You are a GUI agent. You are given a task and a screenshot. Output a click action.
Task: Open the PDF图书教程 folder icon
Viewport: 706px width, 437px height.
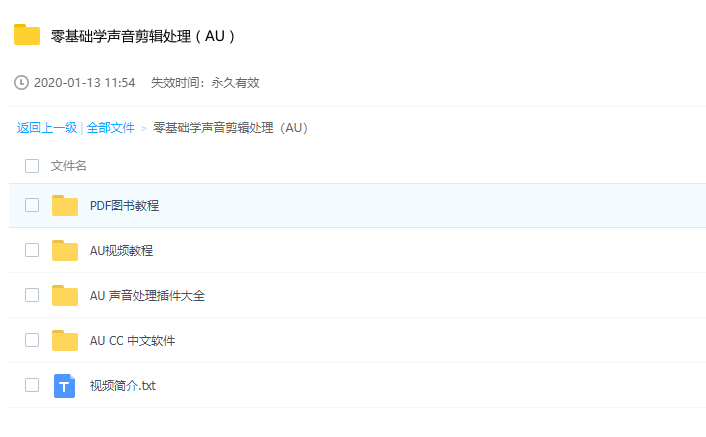[x=65, y=206]
